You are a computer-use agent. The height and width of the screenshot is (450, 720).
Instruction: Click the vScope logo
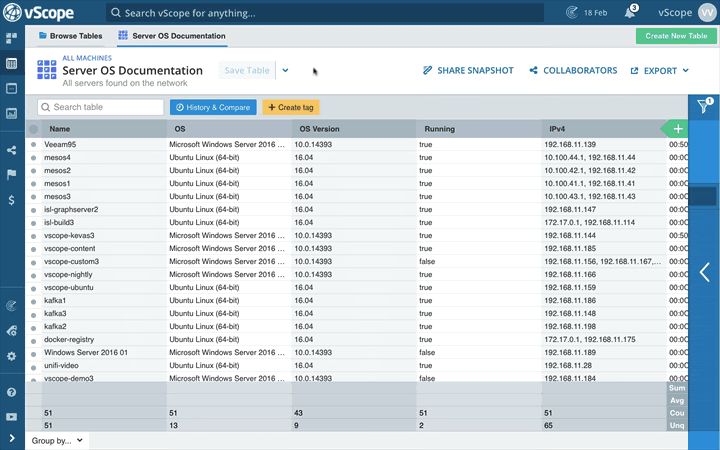(39, 13)
